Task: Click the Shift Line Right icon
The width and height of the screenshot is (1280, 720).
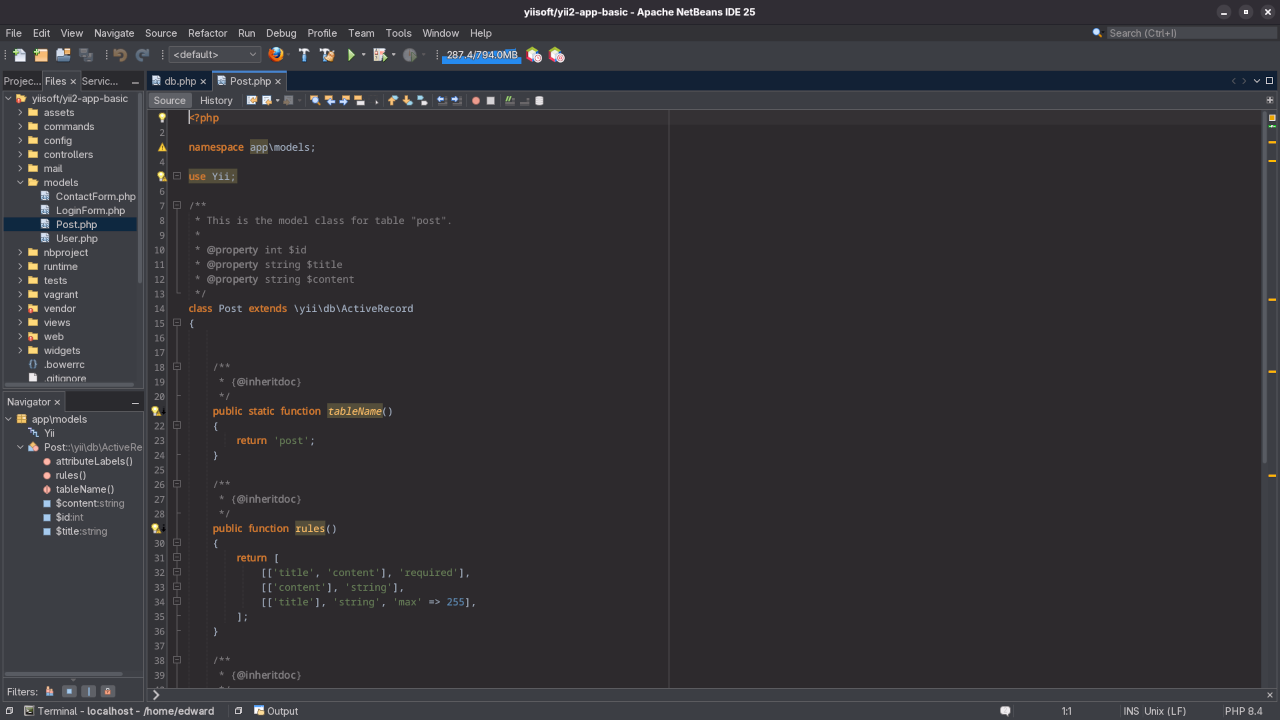Action: [456, 100]
